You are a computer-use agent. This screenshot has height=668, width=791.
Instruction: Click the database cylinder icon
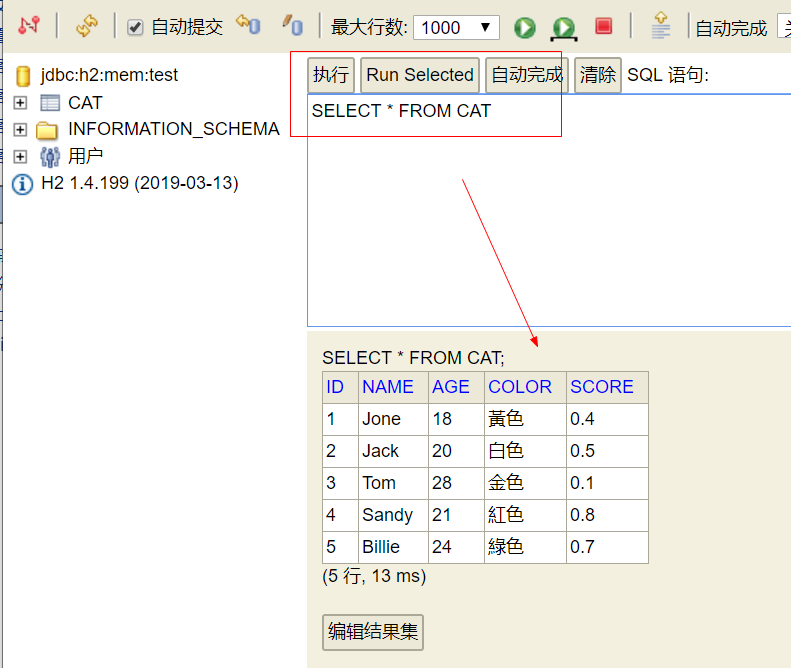(x=23, y=76)
